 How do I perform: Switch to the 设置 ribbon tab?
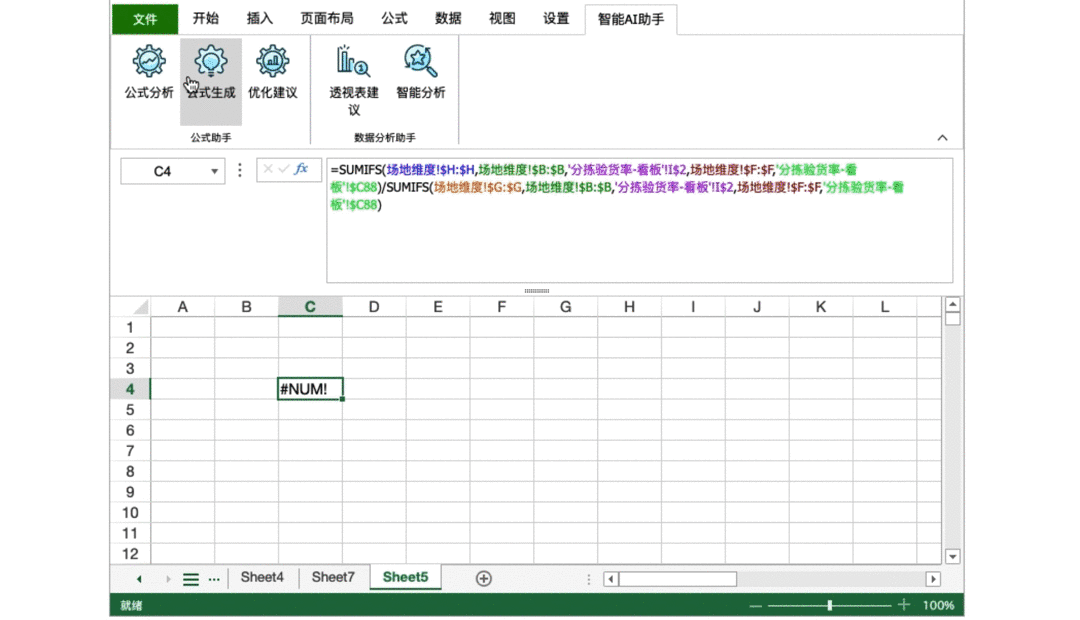tap(556, 19)
